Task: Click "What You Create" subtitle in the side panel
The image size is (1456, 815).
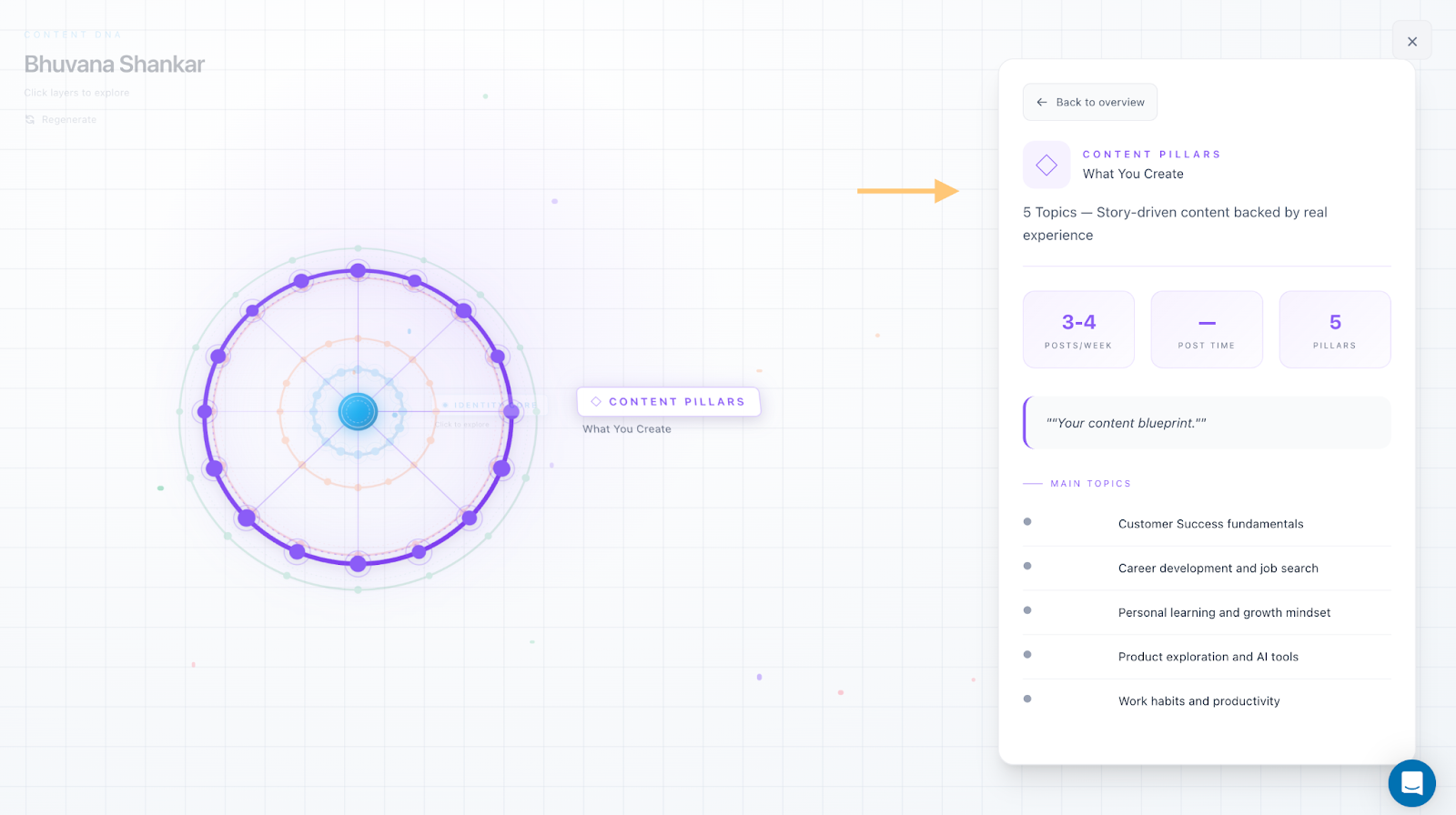Action: coord(1133,174)
